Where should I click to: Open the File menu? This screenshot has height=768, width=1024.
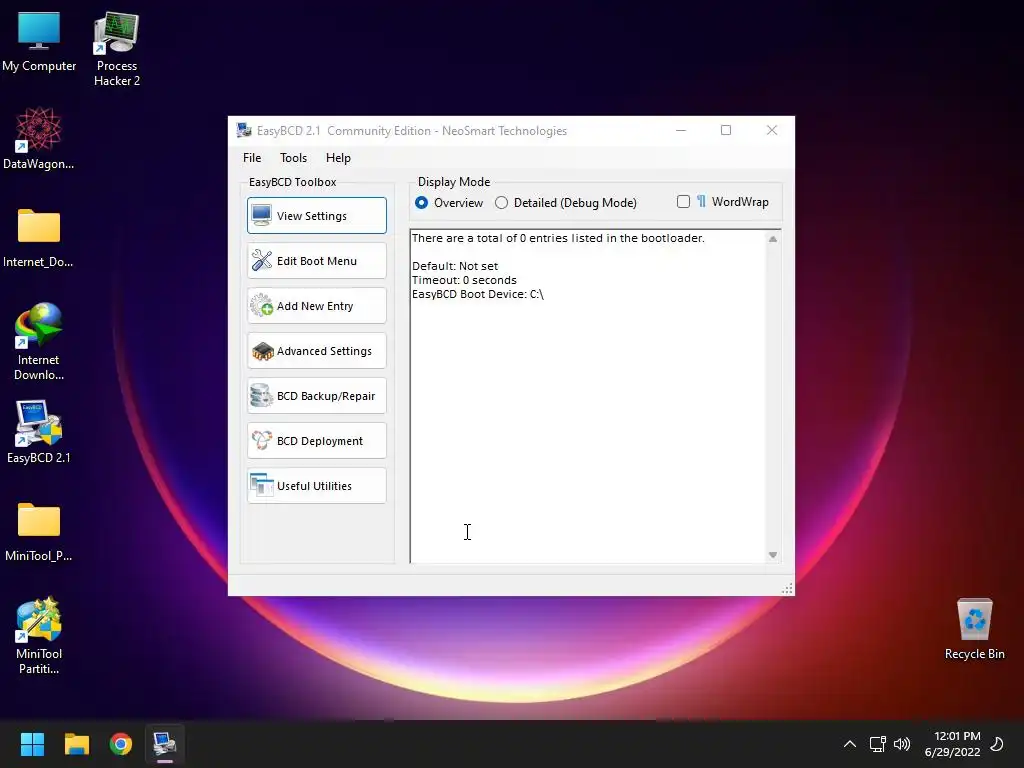click(x=252, y=157)
